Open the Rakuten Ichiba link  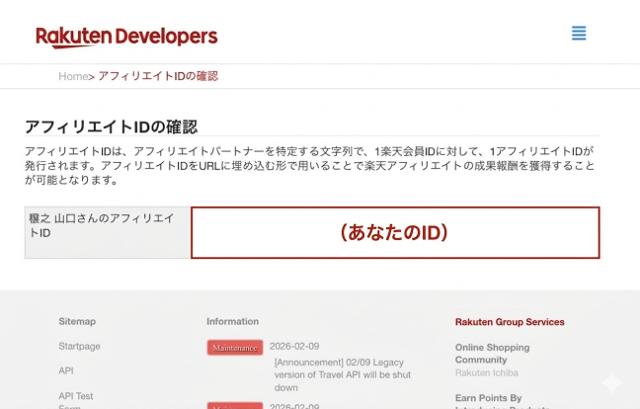[x=487, y=373]
